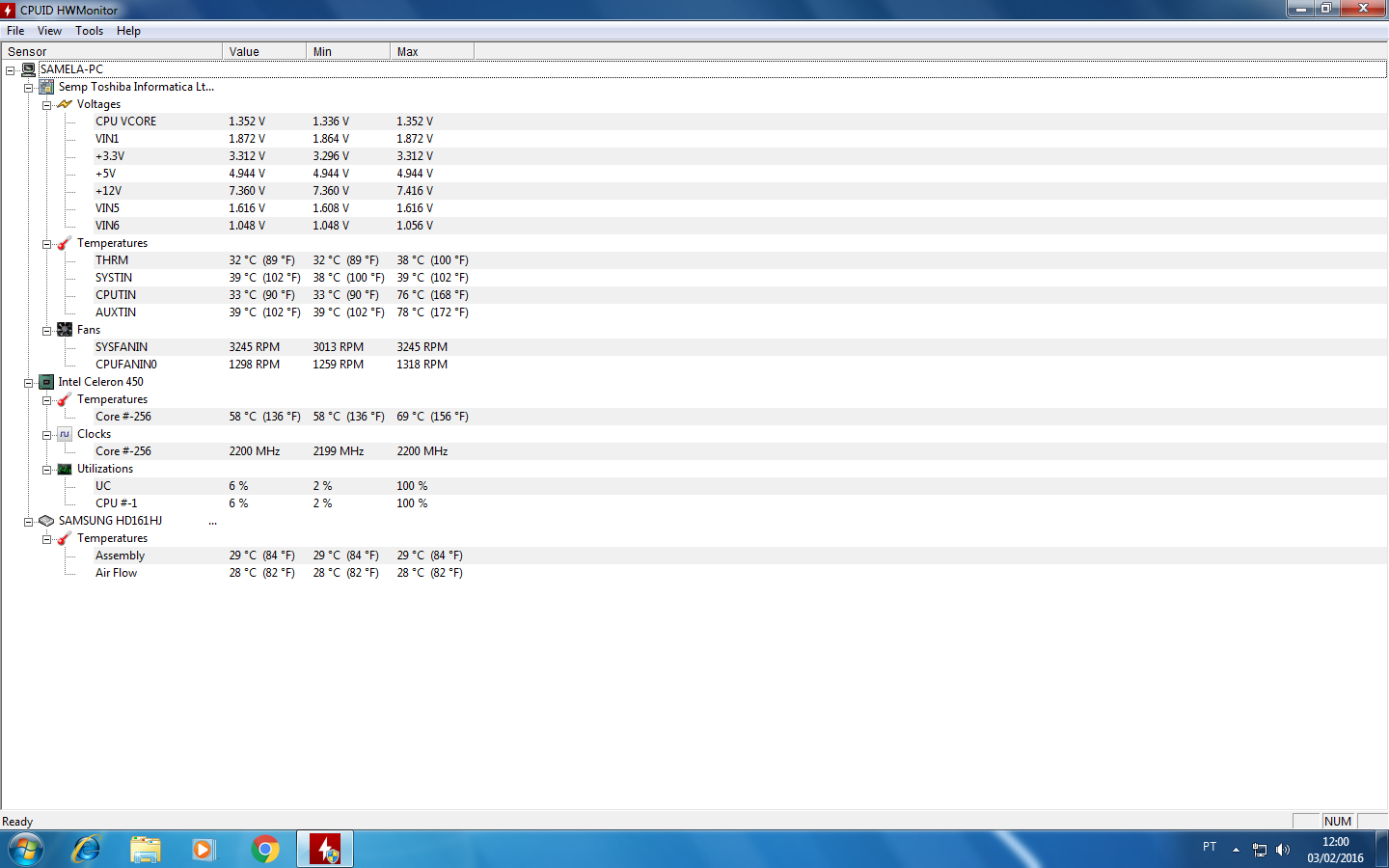Launch Internet Explorer from taskbar

pos(87,850)
